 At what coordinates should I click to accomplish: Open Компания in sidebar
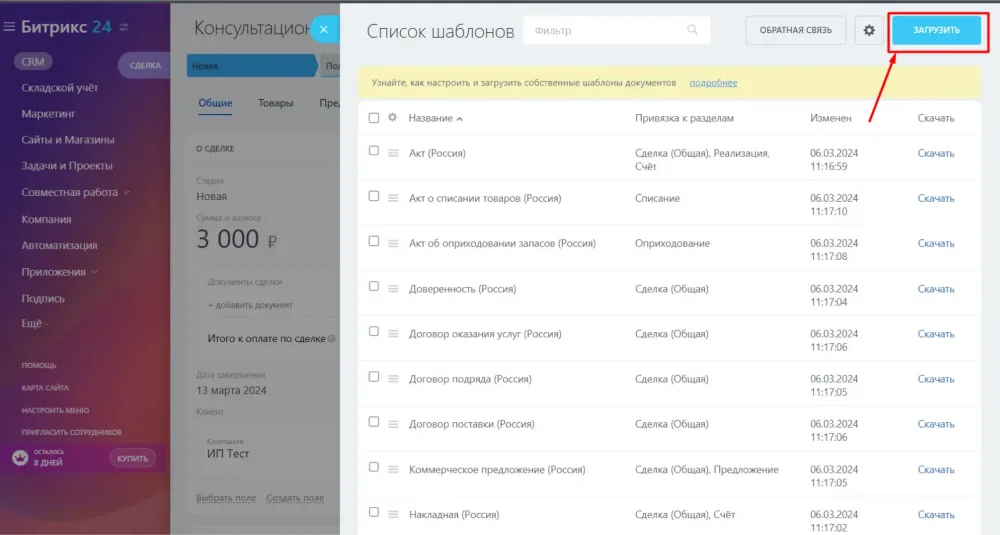[x=46, y=219]
